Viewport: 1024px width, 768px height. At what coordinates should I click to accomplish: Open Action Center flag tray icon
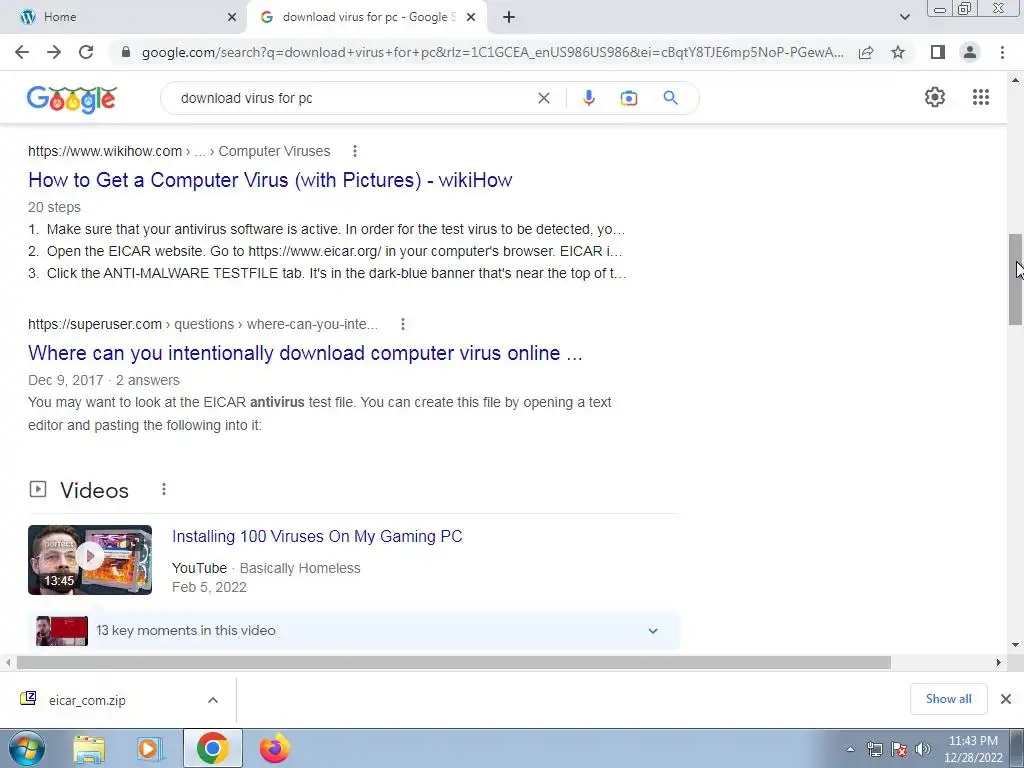point(899,749)
